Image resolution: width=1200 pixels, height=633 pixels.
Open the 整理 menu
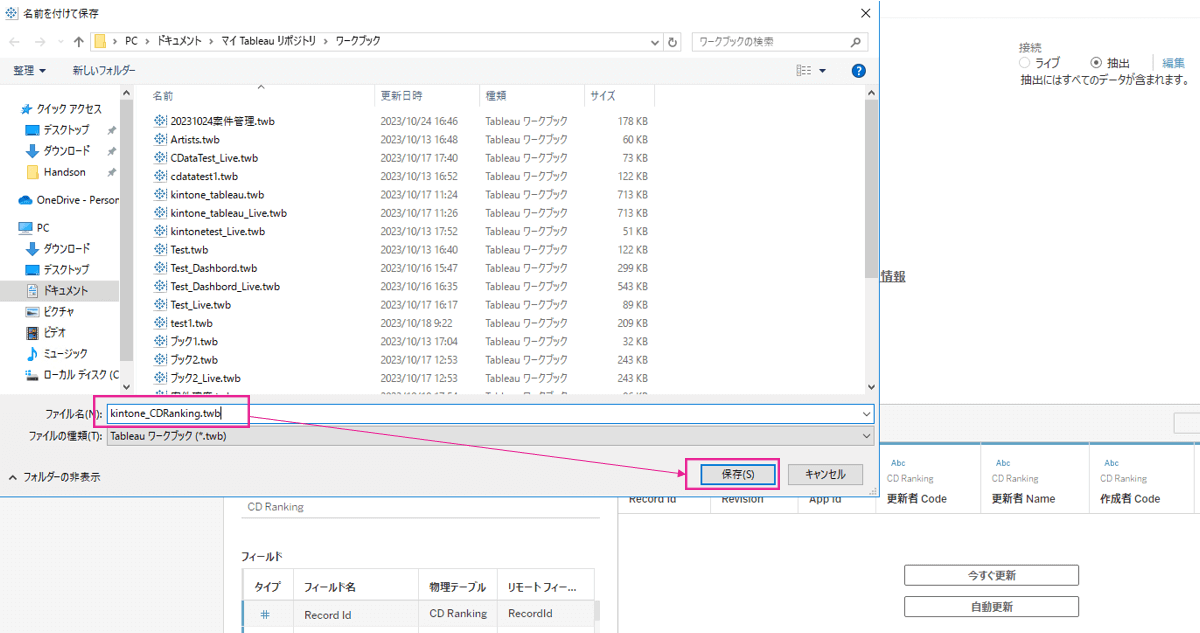click(29, 71)
